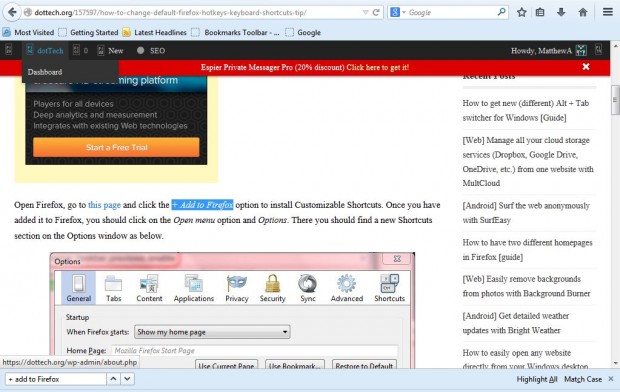The image size is (620, 392).
Task: Open the Most Visited bookmarks item
Action: click(28, 32)
